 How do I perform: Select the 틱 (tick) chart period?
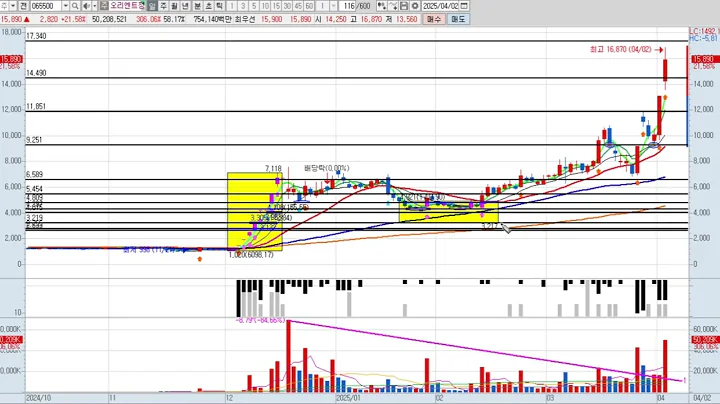click(219, 6)
